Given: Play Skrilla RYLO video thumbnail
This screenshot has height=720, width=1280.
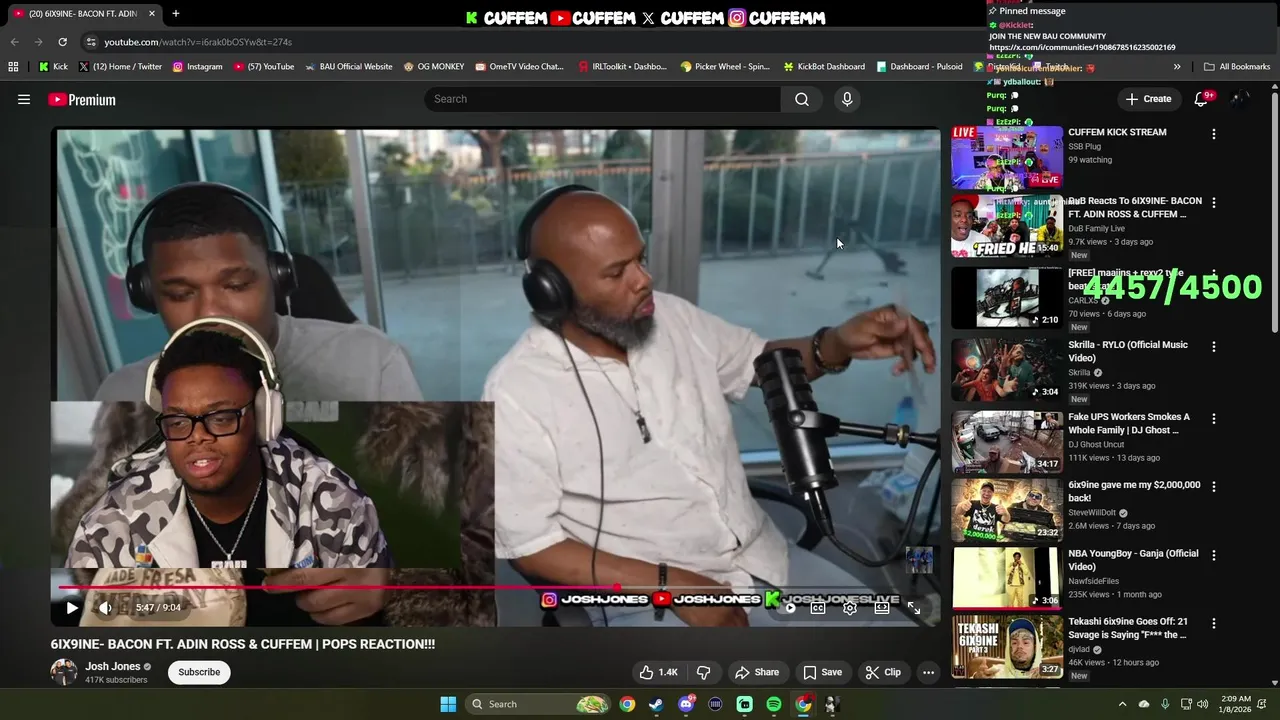Looking at the screenshot, I should point(1006,370).
